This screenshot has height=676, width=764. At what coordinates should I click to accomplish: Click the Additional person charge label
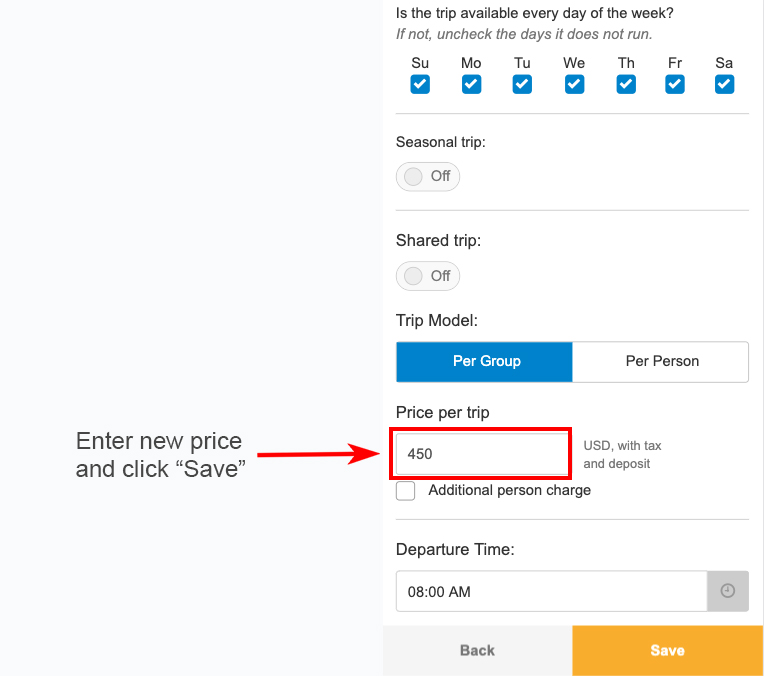pos(509,491)
